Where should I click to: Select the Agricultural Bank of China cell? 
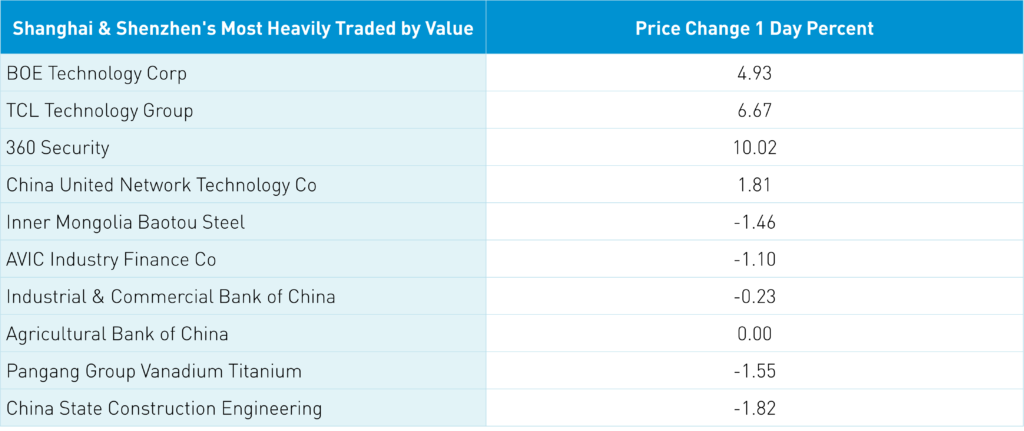coord(117,334)
